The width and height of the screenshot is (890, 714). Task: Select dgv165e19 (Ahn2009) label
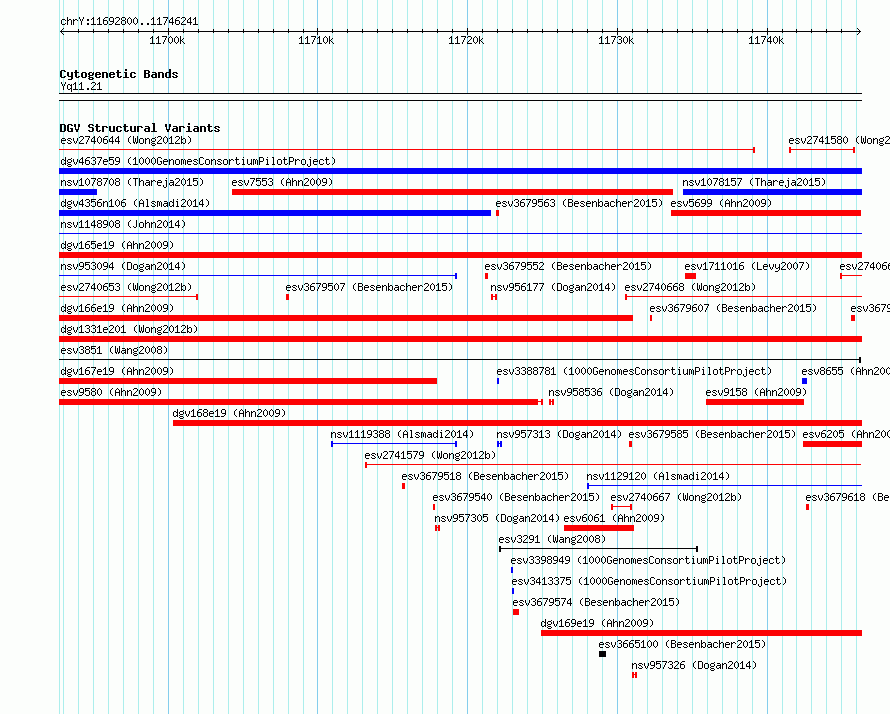point(117,245)
